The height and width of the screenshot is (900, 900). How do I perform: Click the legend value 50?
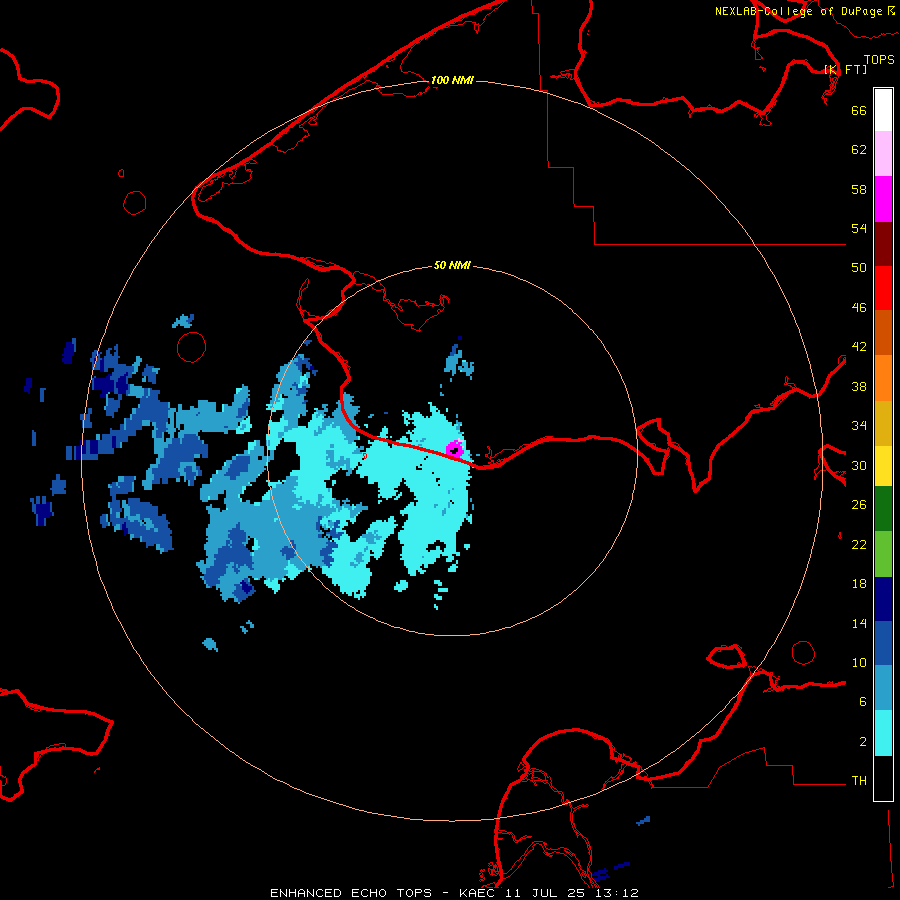(859, 267)
